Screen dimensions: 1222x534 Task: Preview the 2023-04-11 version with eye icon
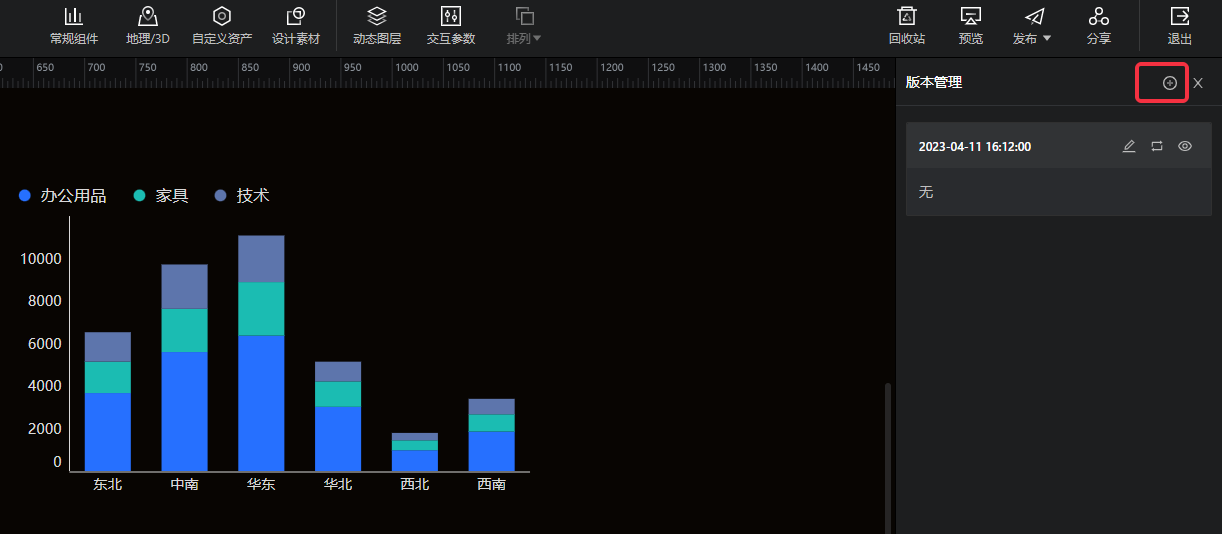click(1185, 146)
